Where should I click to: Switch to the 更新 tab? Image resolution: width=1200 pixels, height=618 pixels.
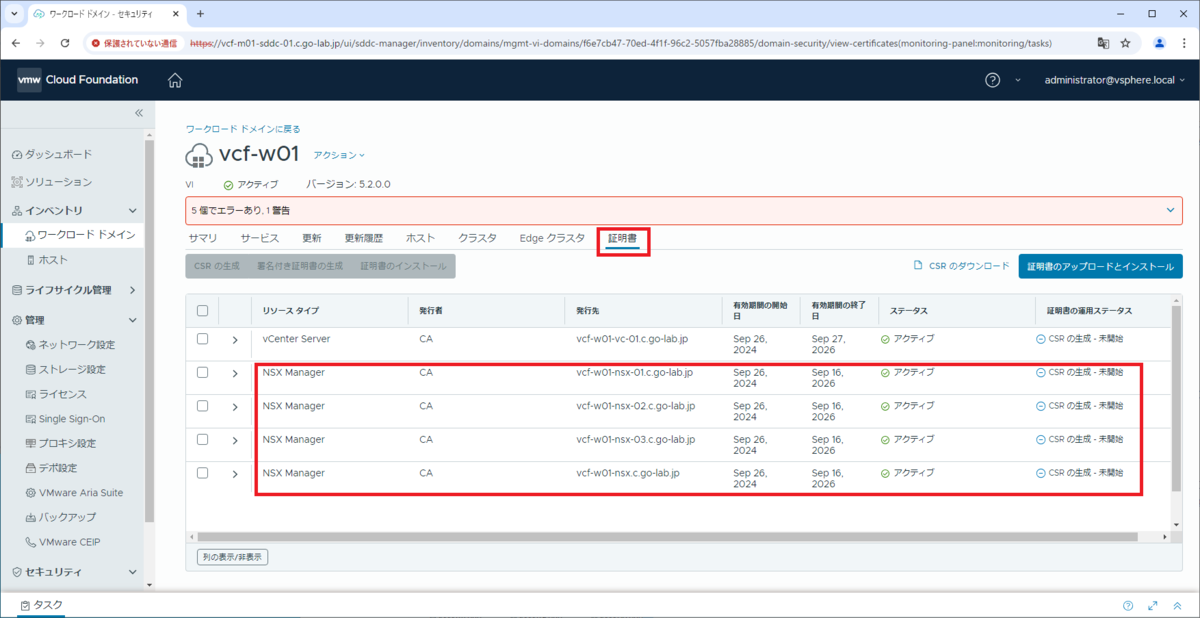point(312,238)
